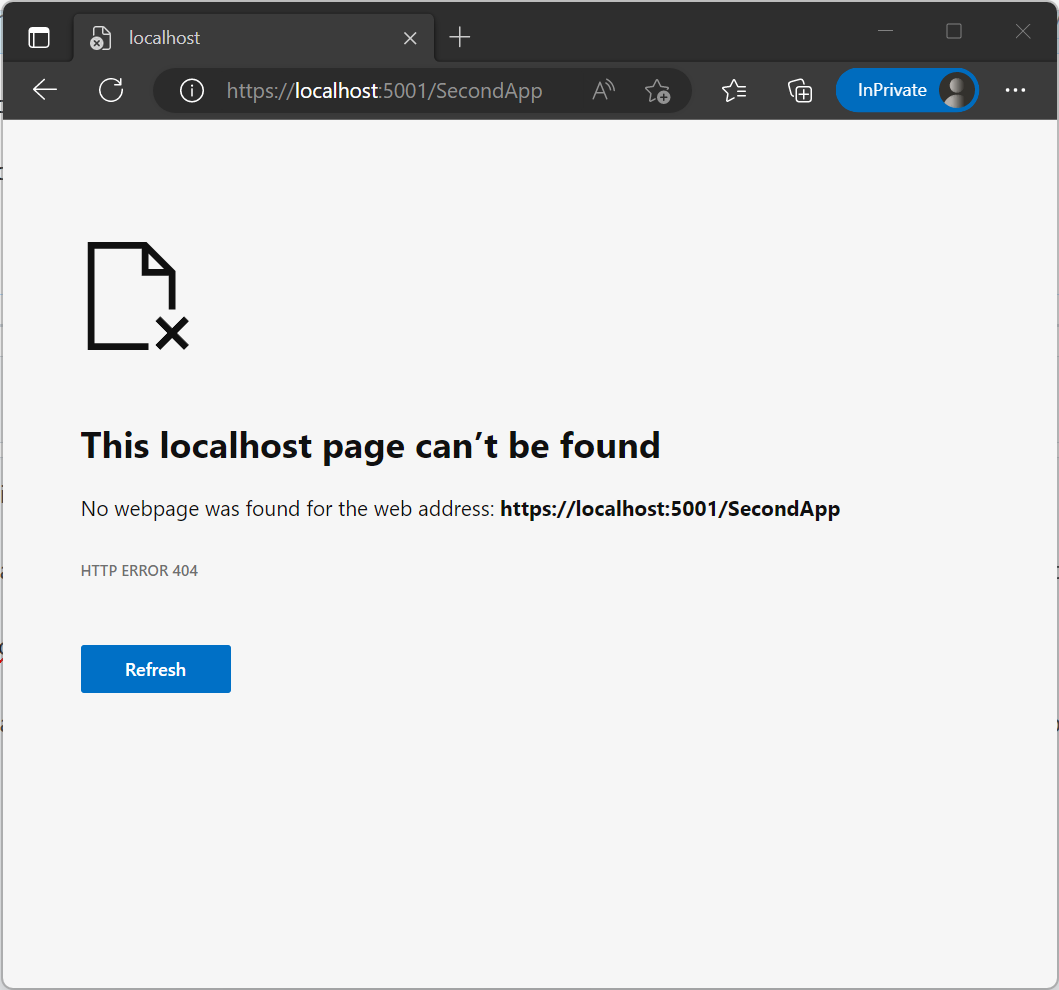The width and height of the screenshot is (1059, 990).
Task: Activate Read Aloud from the address bar
Action: click(603, 90)
